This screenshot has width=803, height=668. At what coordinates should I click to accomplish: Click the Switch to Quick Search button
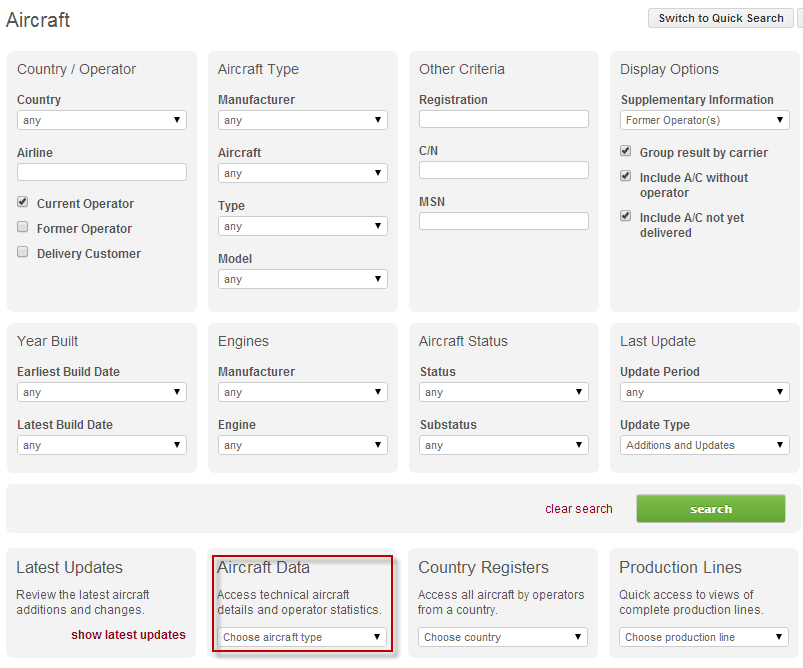(x=720, y=18)
